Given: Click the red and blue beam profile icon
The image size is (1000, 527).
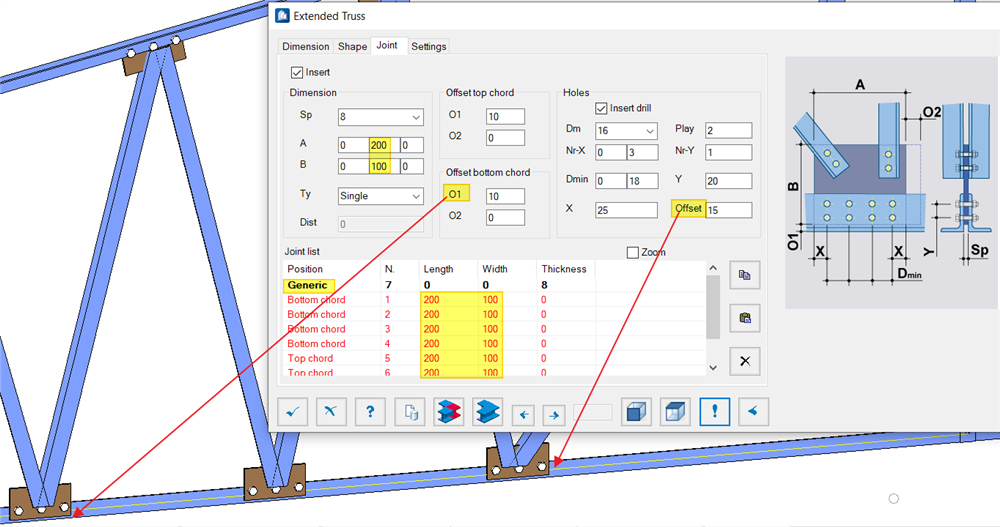Looking at the screenshot, I should click(x=448, y=412).
